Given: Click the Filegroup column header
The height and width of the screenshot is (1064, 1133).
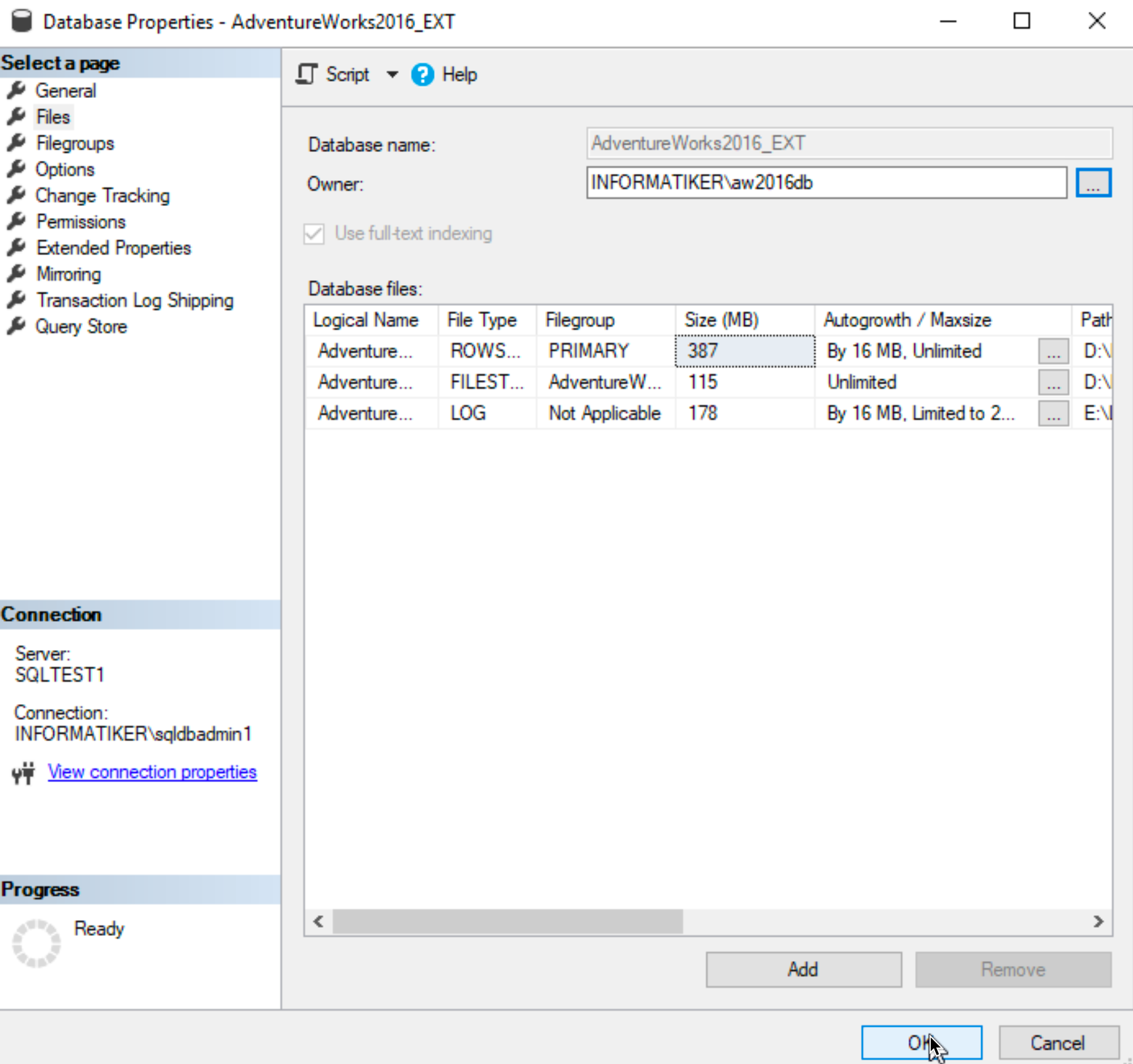Looking at the screenshot, I should pos(606,320).
